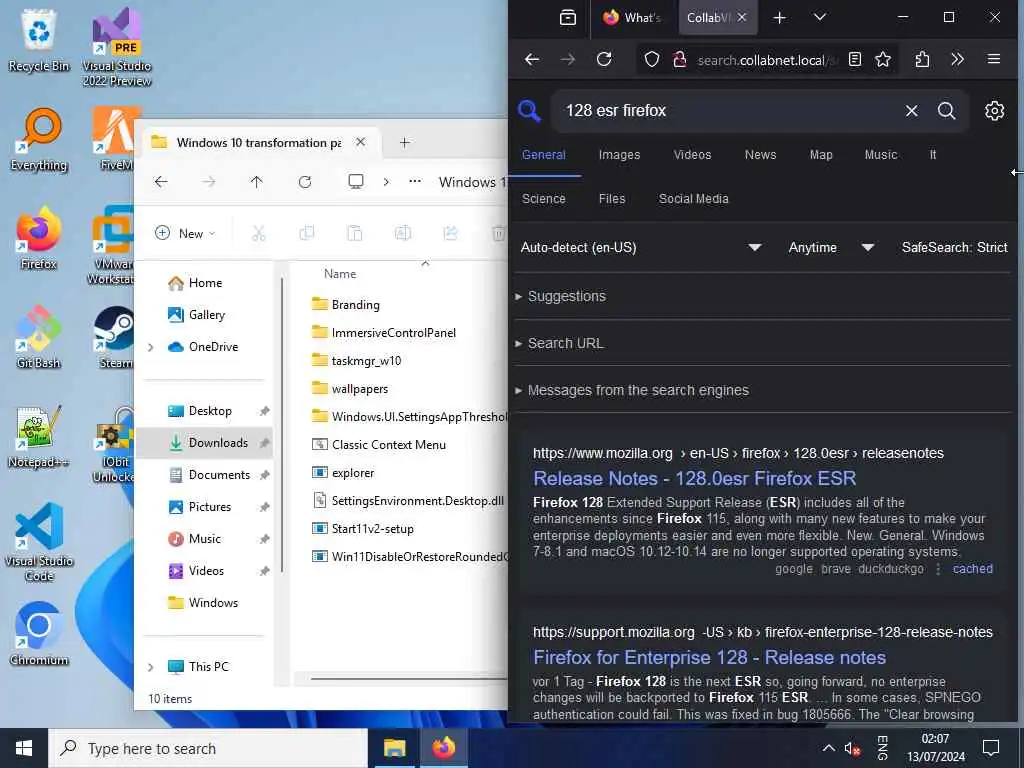
Task: Open cached version of first result
Action: 972,569
